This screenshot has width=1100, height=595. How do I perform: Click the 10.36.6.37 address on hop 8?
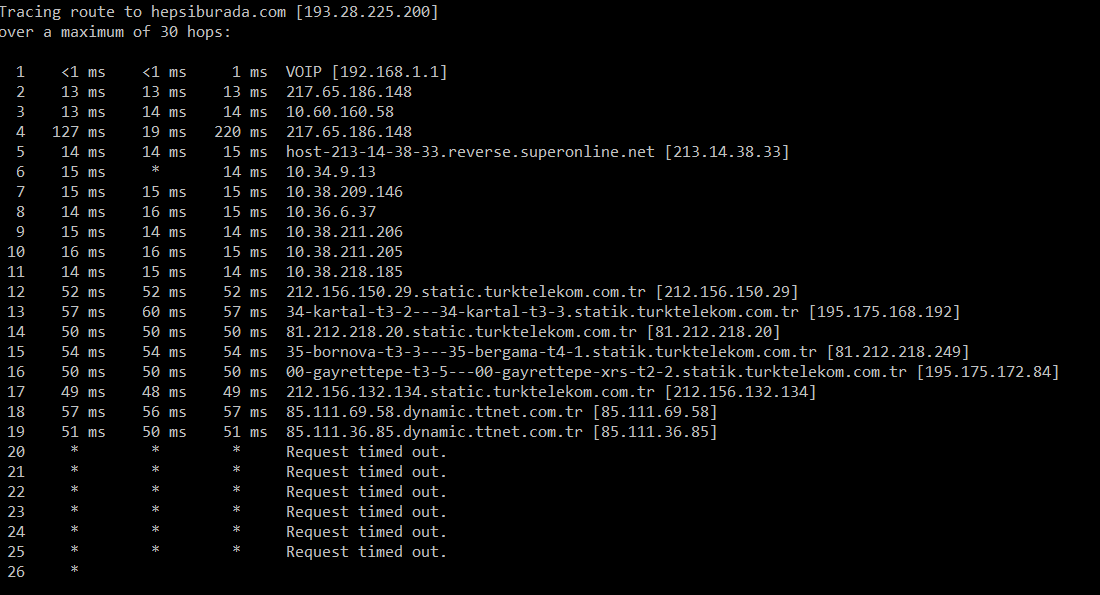pos(330,212)
